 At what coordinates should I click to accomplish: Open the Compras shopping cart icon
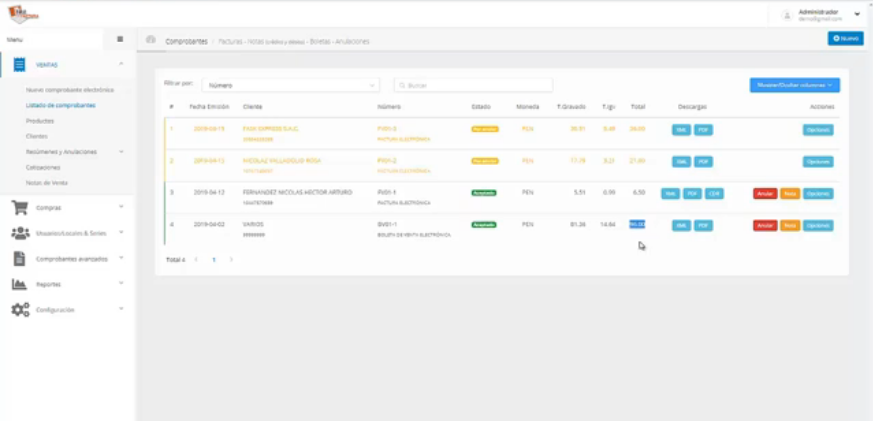19,208
